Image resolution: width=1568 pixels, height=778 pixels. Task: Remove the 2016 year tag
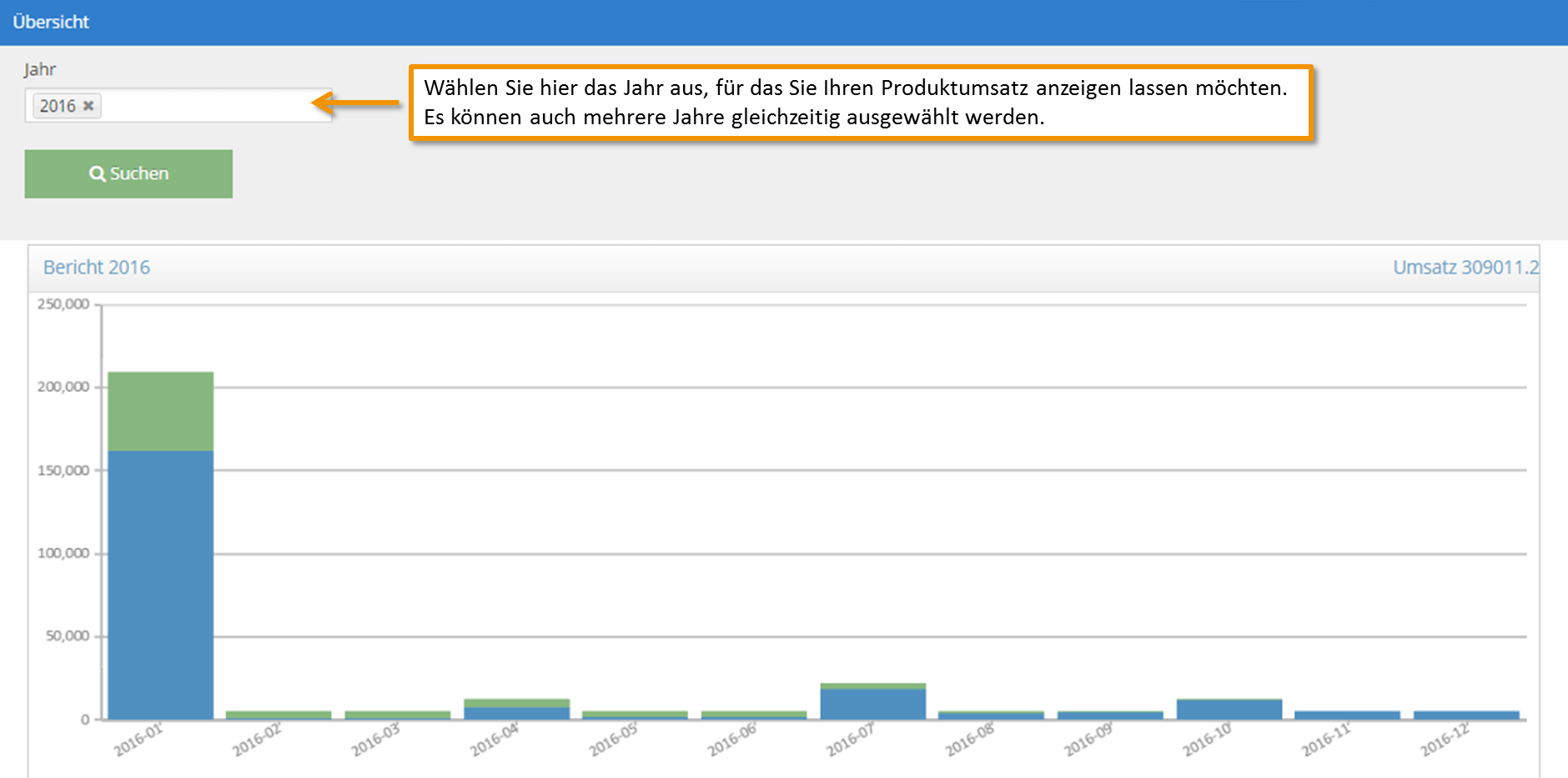[x=88, y=106]
